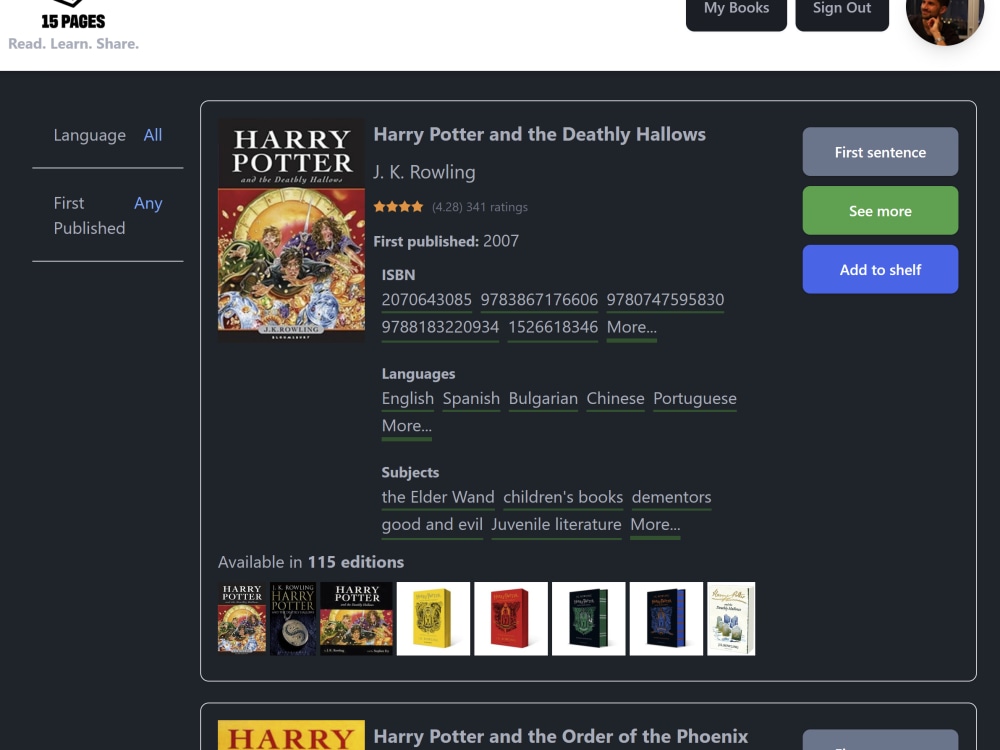The image size is (1000, 750).
Task: Select the children's books subject
Action: click(x=563, y=497)
